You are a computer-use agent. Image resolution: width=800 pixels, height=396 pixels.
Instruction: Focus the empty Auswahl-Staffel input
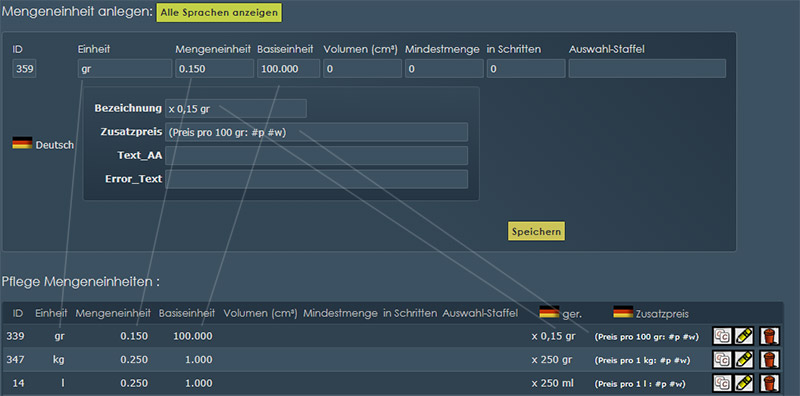[647, 68]
